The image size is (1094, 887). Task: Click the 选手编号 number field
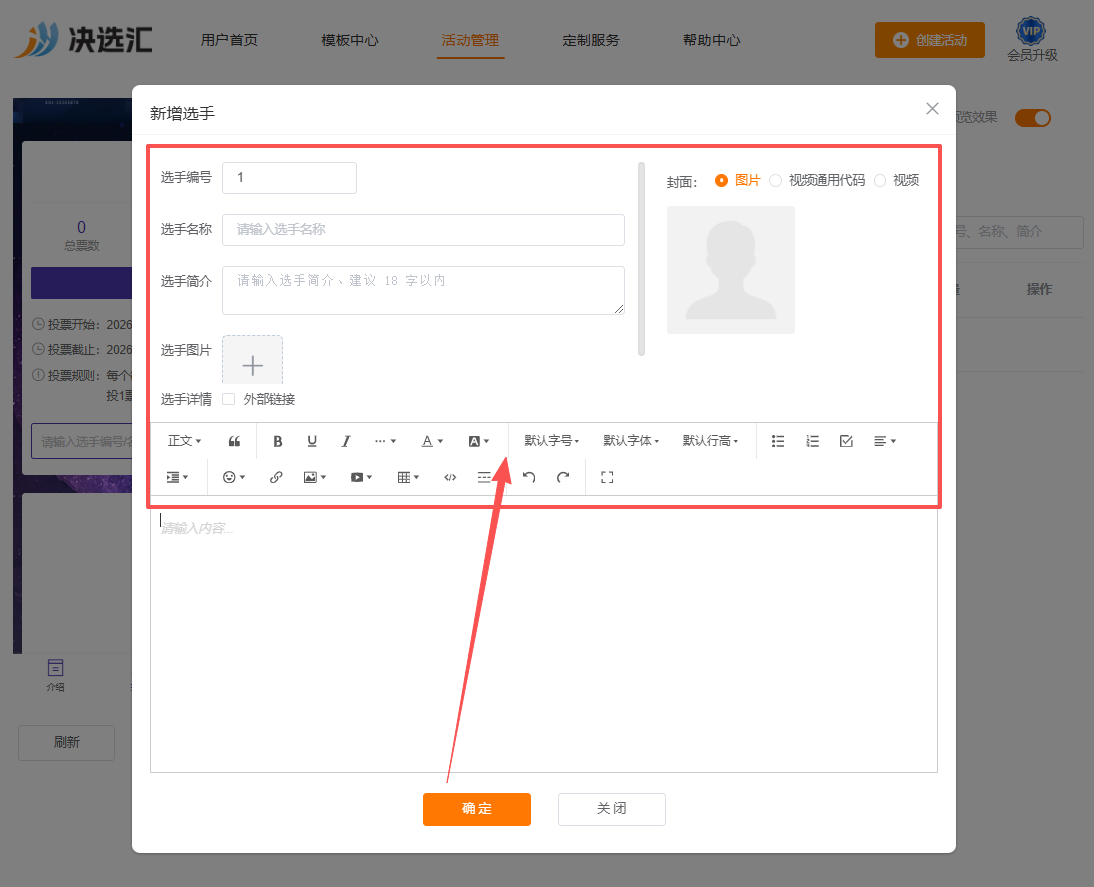290,178
